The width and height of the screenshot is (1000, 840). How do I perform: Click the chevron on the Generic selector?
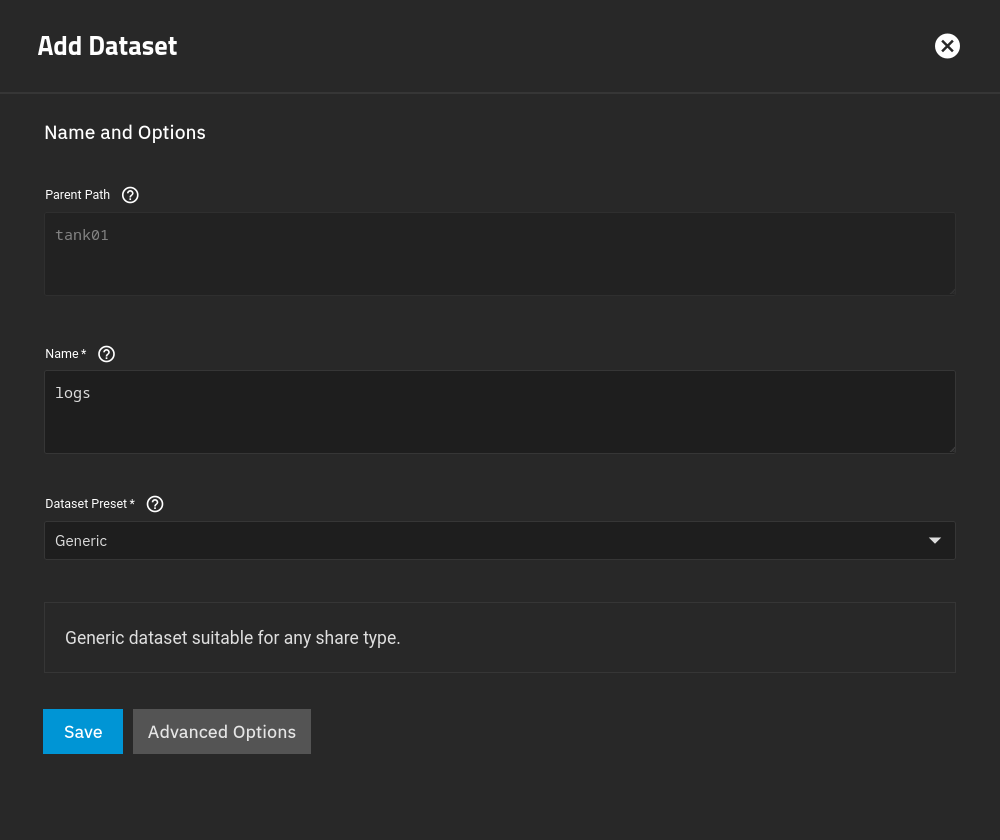pos(934,540)
